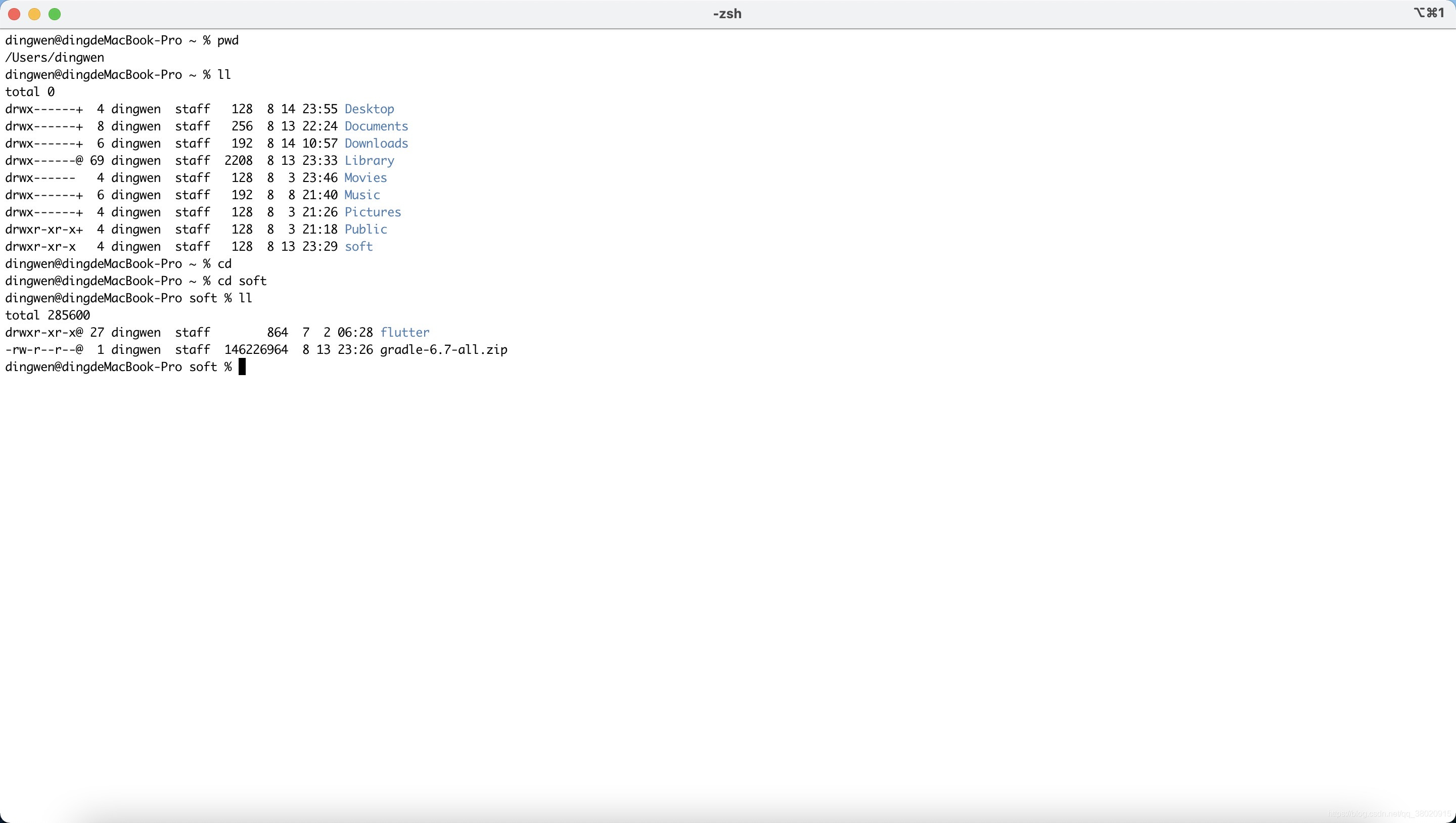Click the terminal cursor block at prompt
This screenshot has width=1456, height=823.
242,367
